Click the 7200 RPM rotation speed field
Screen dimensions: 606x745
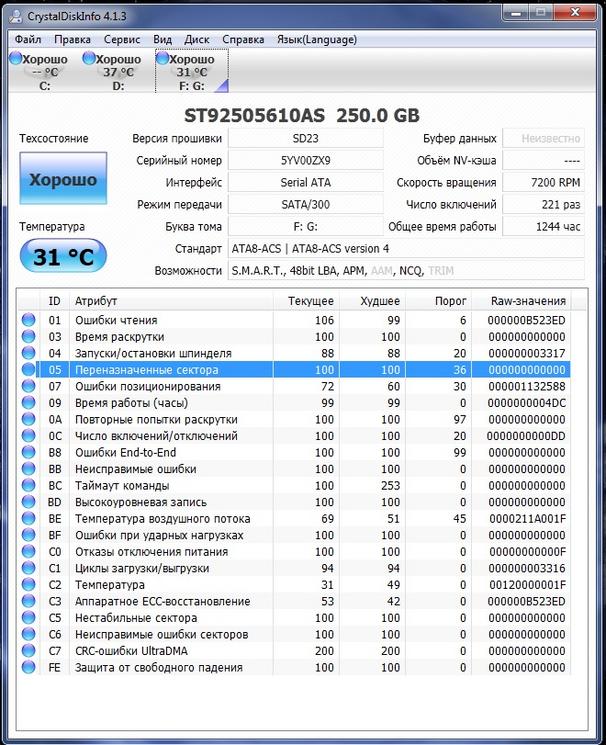(x=543, y=182)
